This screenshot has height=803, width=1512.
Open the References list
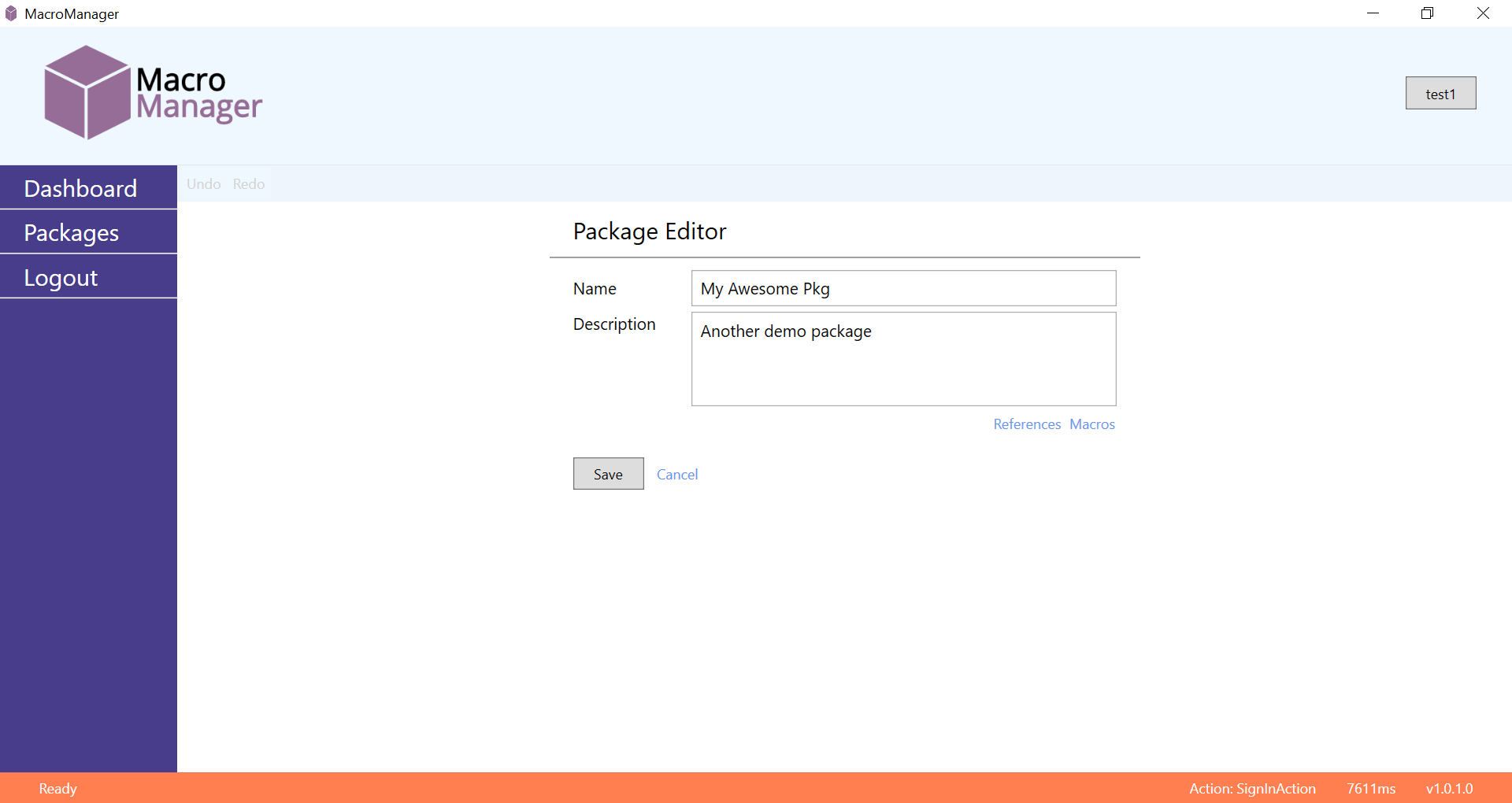tap(1026, 424)
